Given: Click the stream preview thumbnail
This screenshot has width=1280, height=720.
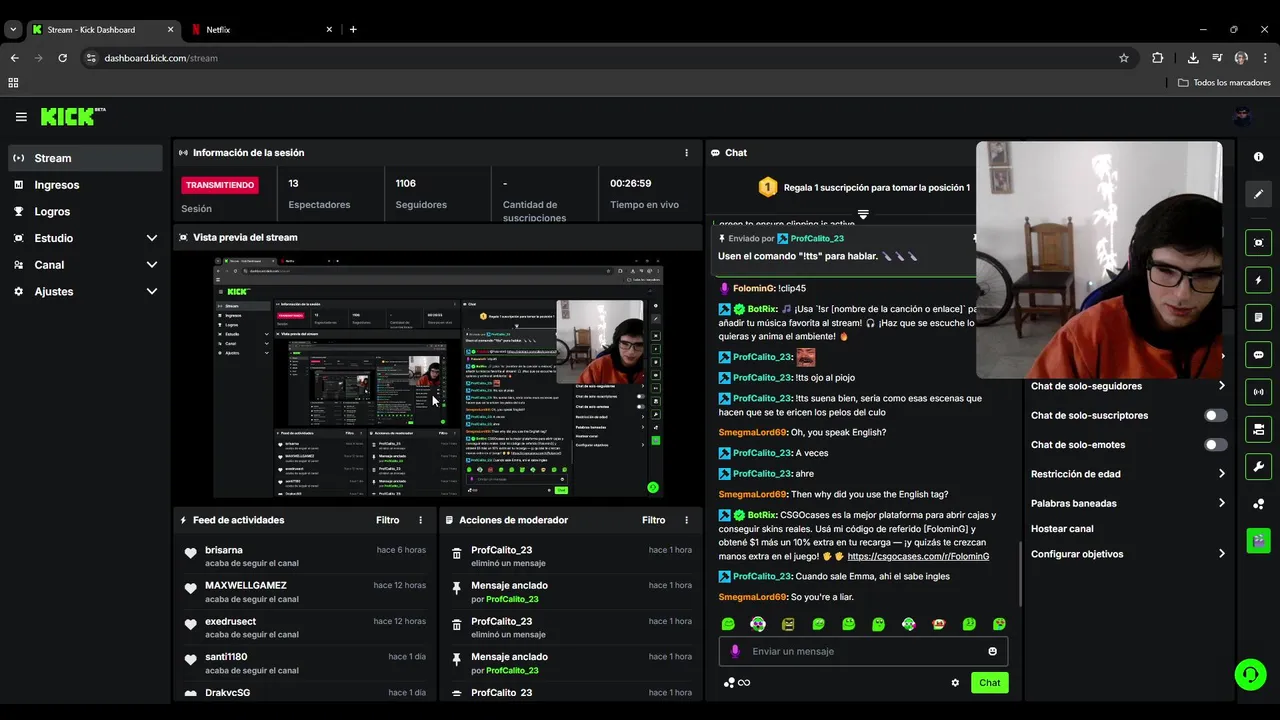Looking at the screenshot, I should [438, 378].
